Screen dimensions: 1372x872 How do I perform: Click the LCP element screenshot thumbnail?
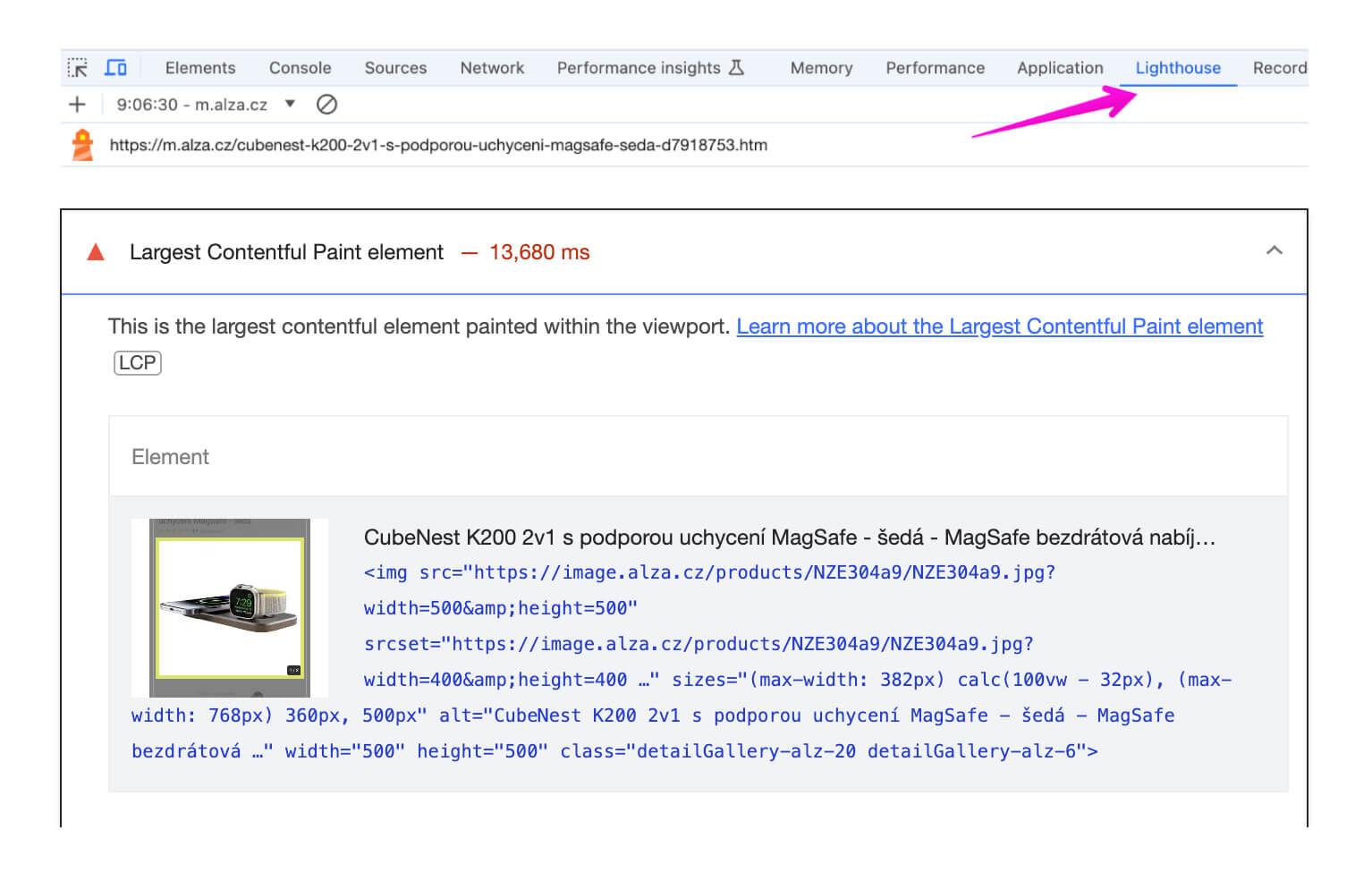coord(230,608)
